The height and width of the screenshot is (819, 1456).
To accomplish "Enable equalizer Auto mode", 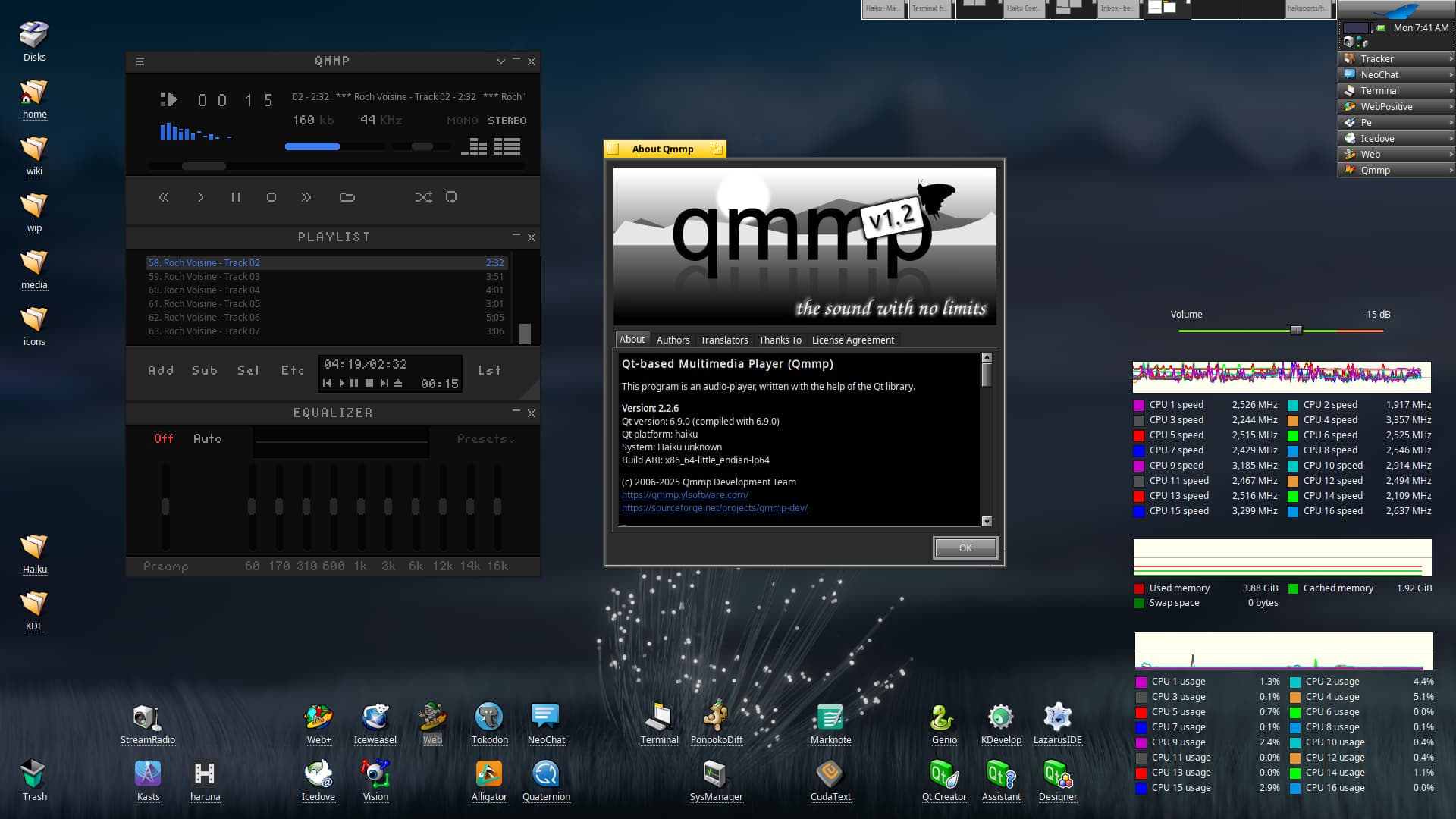I will click(208, 439).
